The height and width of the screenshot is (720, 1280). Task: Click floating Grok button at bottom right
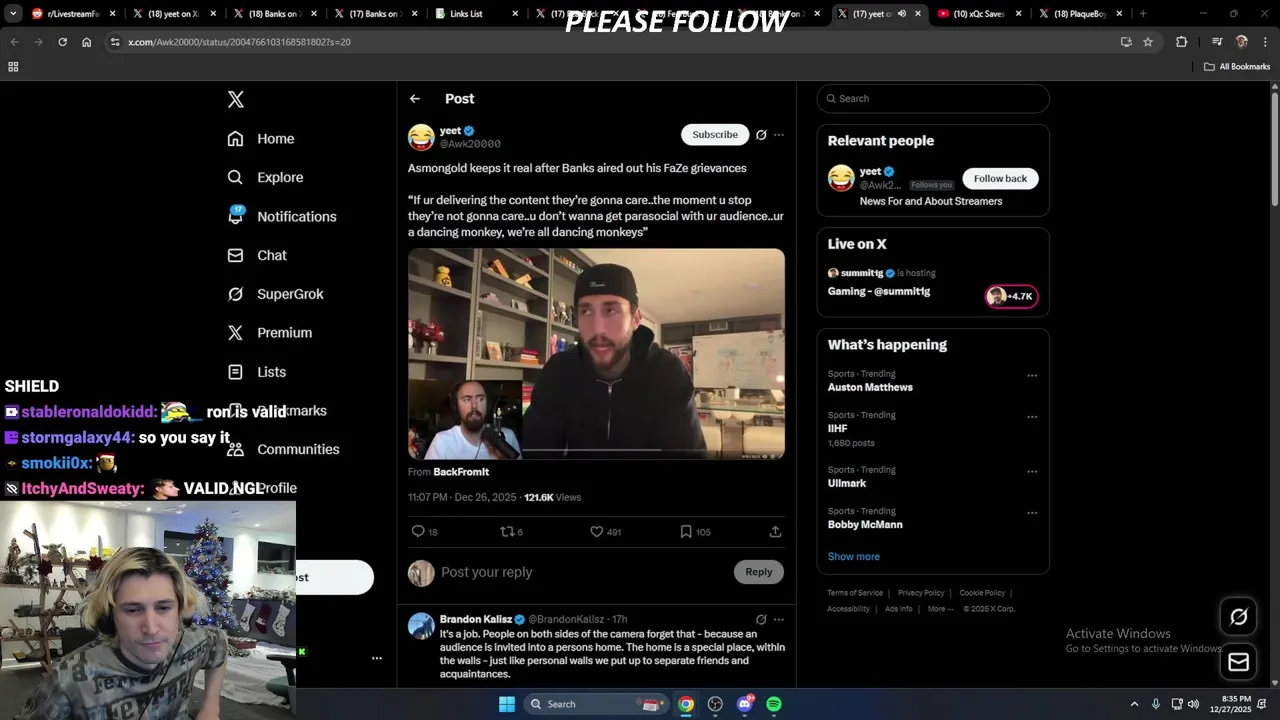(1238, 617)
